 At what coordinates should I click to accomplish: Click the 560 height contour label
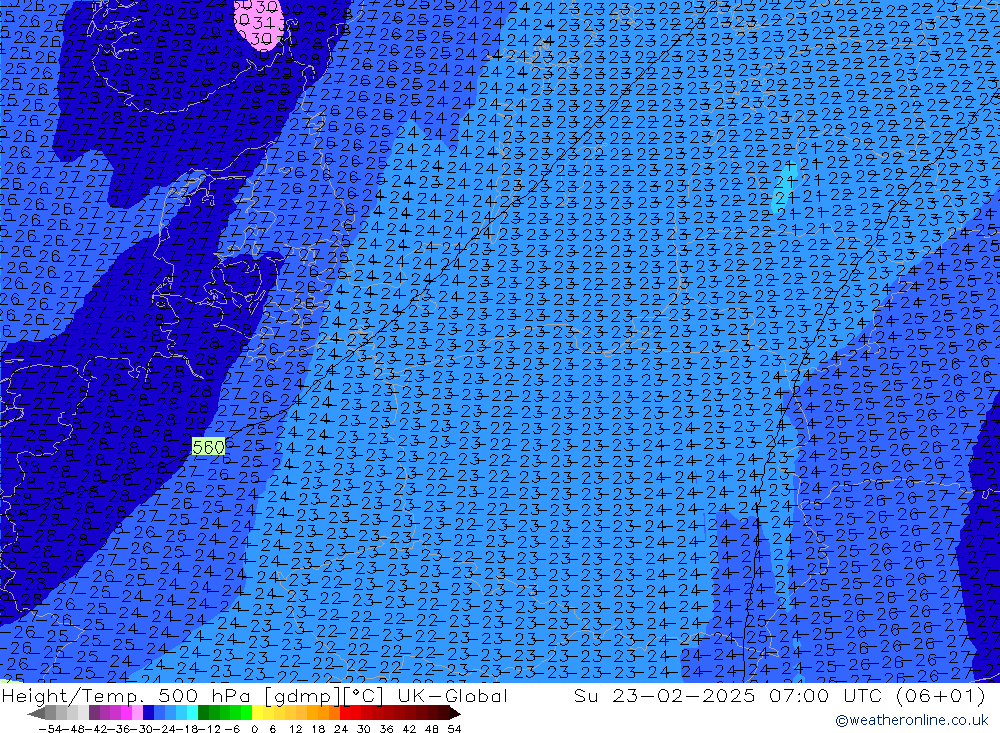click(x=209, y=447)
